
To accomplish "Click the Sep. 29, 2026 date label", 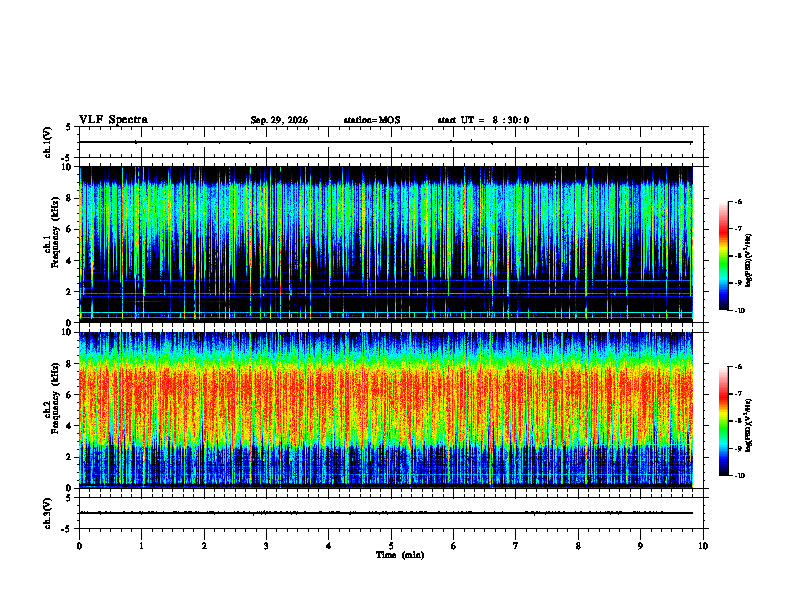I will [x=279, y=120].
